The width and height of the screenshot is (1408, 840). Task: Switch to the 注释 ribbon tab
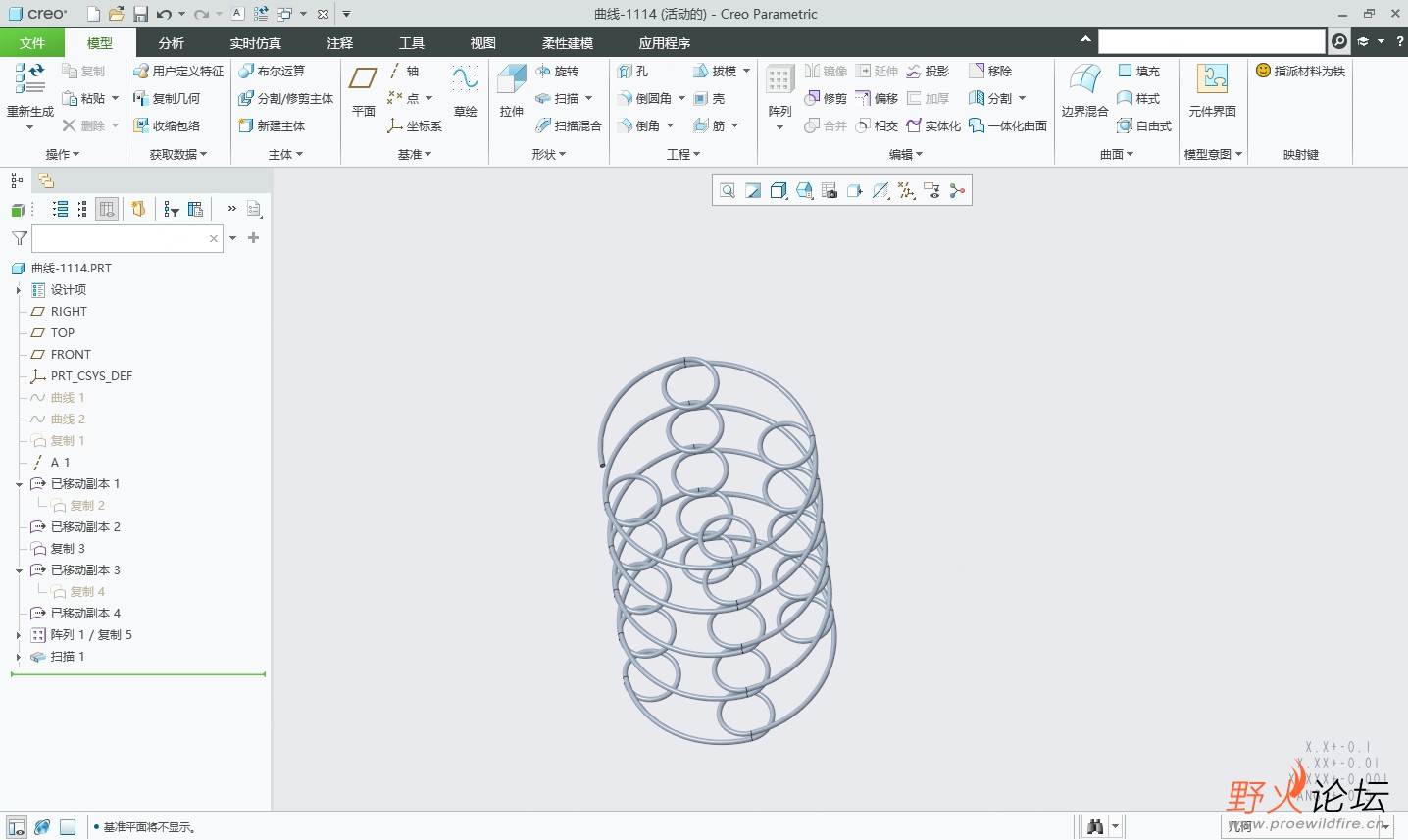click(340, 43)
